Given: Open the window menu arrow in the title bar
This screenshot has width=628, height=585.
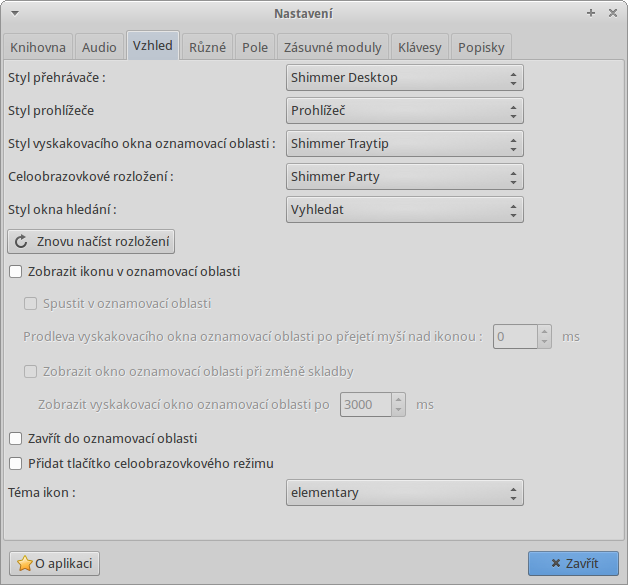Looking at the screenshot, I should [x=15, y=13].
